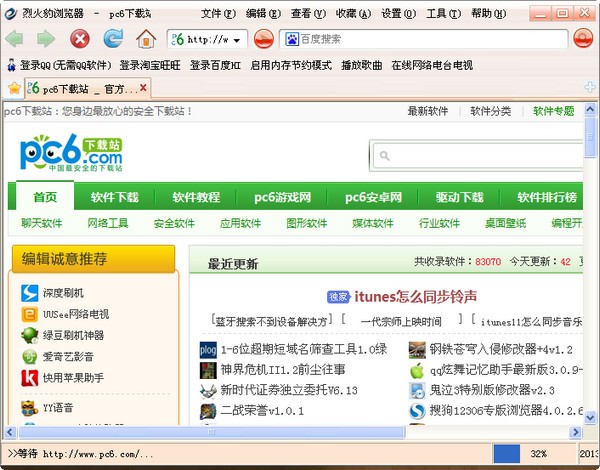This screenshot has height=470, width=600.
Task: Click the 神界危机 game icon
Action: pos(208,370)
